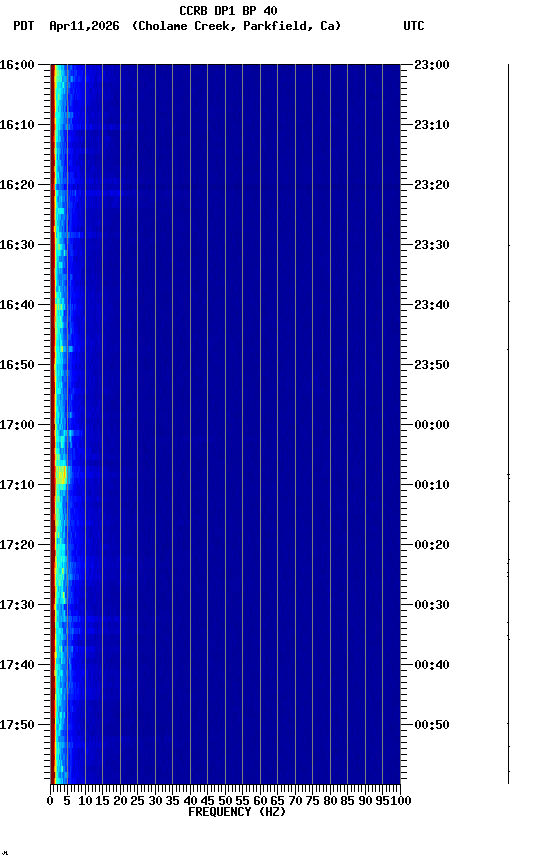Click the 17:20 PDT time label
Screen dimensions: 552x864
tap(17, 545)
